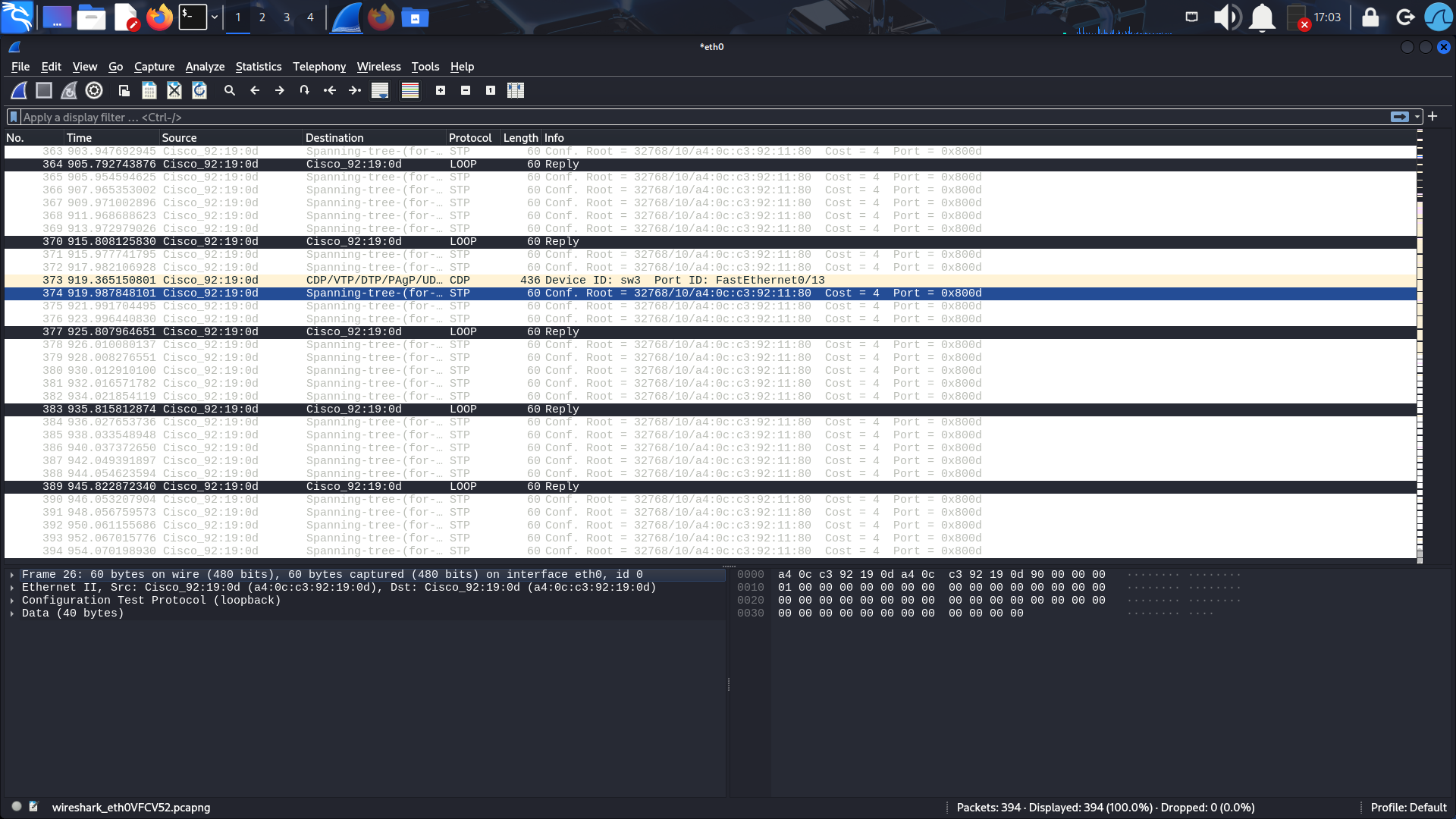Open the Tools menu
Screen dimensions: 1456x819
click(425, 67)
